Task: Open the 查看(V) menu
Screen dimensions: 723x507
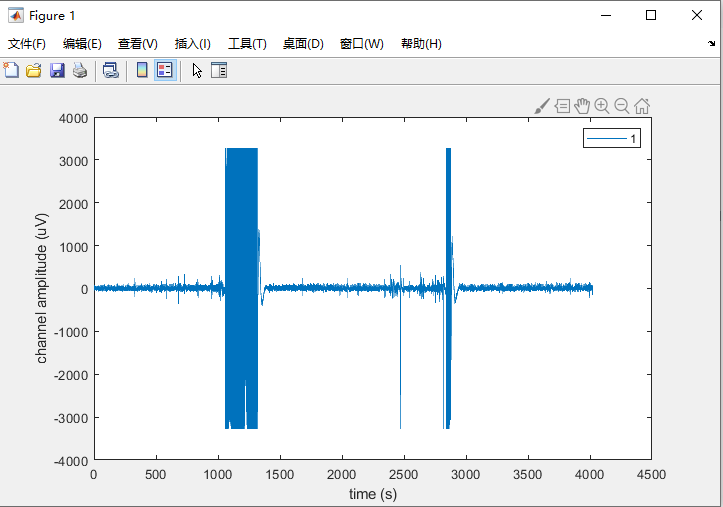Action: (x=137, y=44)
